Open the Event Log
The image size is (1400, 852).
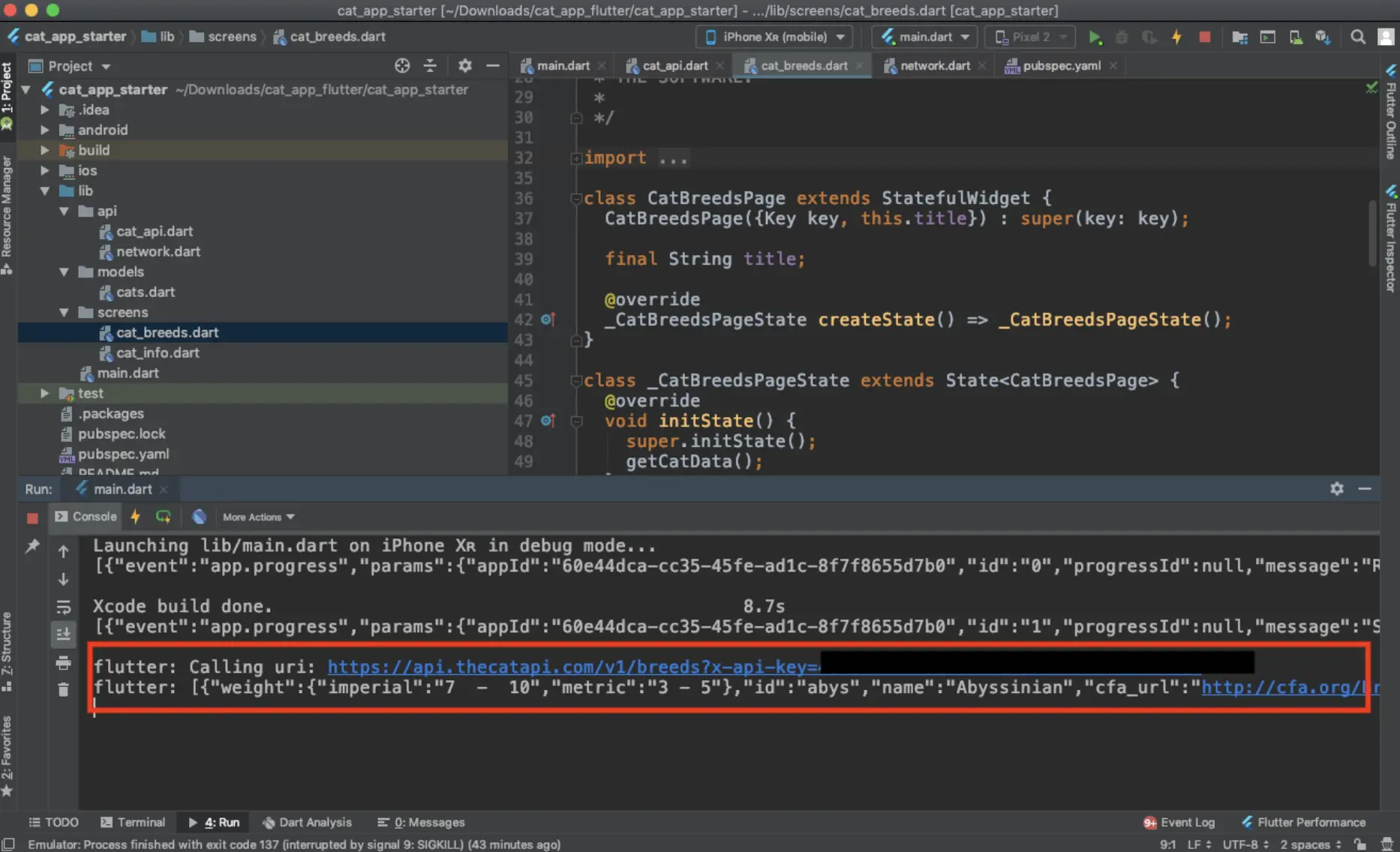tap(1179, 822)
